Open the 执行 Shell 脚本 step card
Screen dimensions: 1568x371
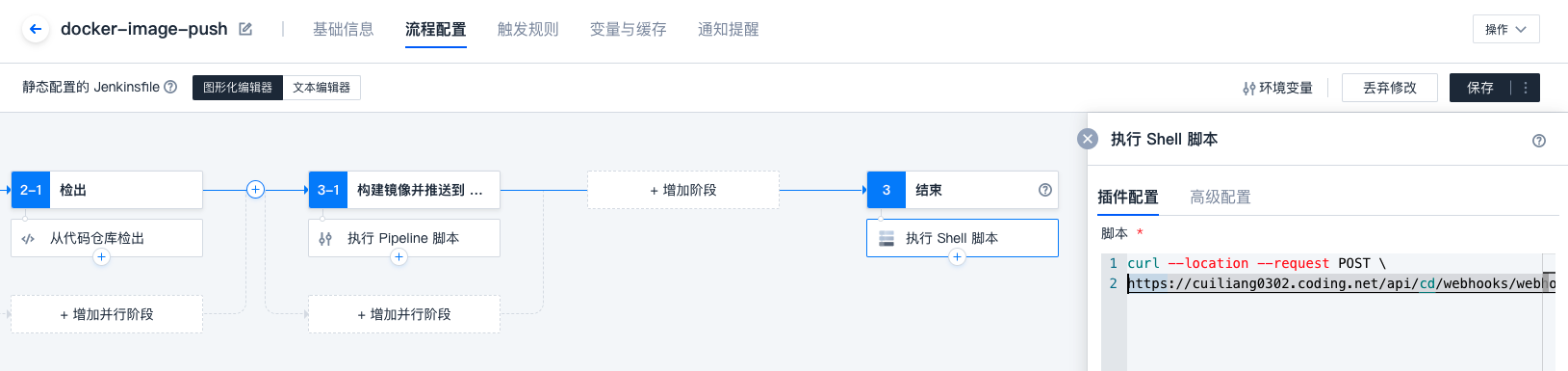(963, 238)
